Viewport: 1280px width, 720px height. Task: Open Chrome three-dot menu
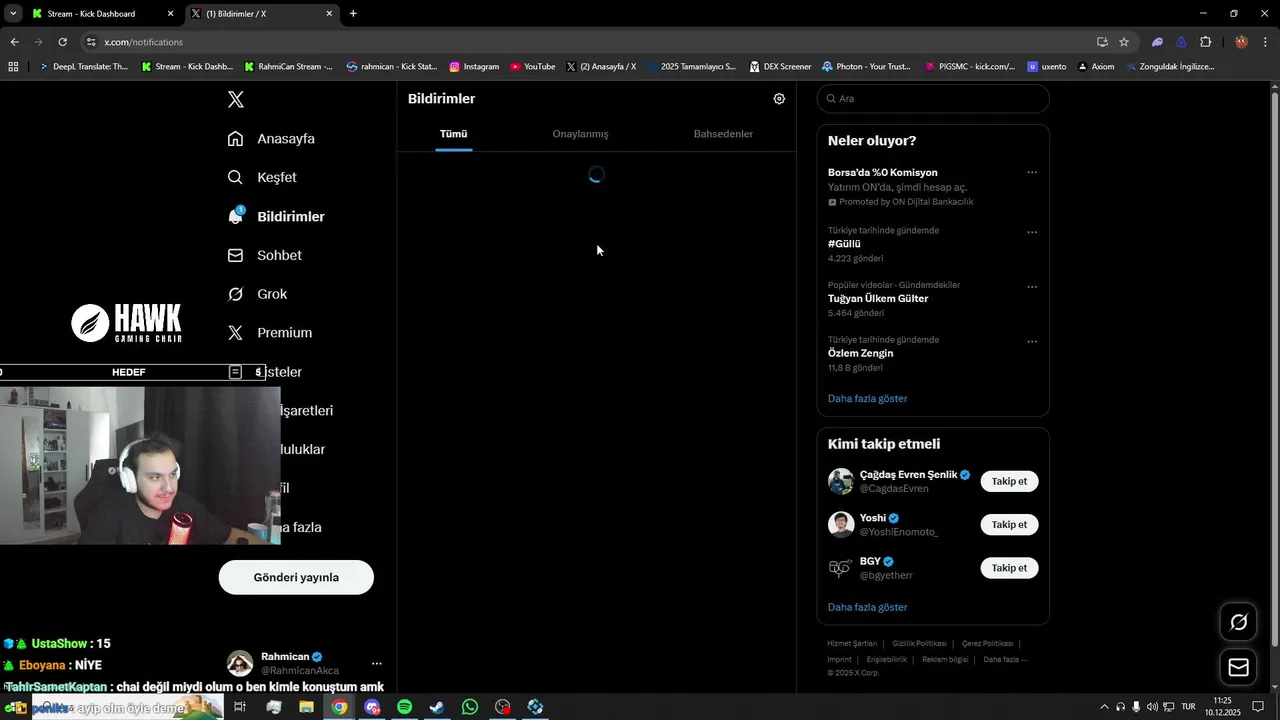point(1264,42)
